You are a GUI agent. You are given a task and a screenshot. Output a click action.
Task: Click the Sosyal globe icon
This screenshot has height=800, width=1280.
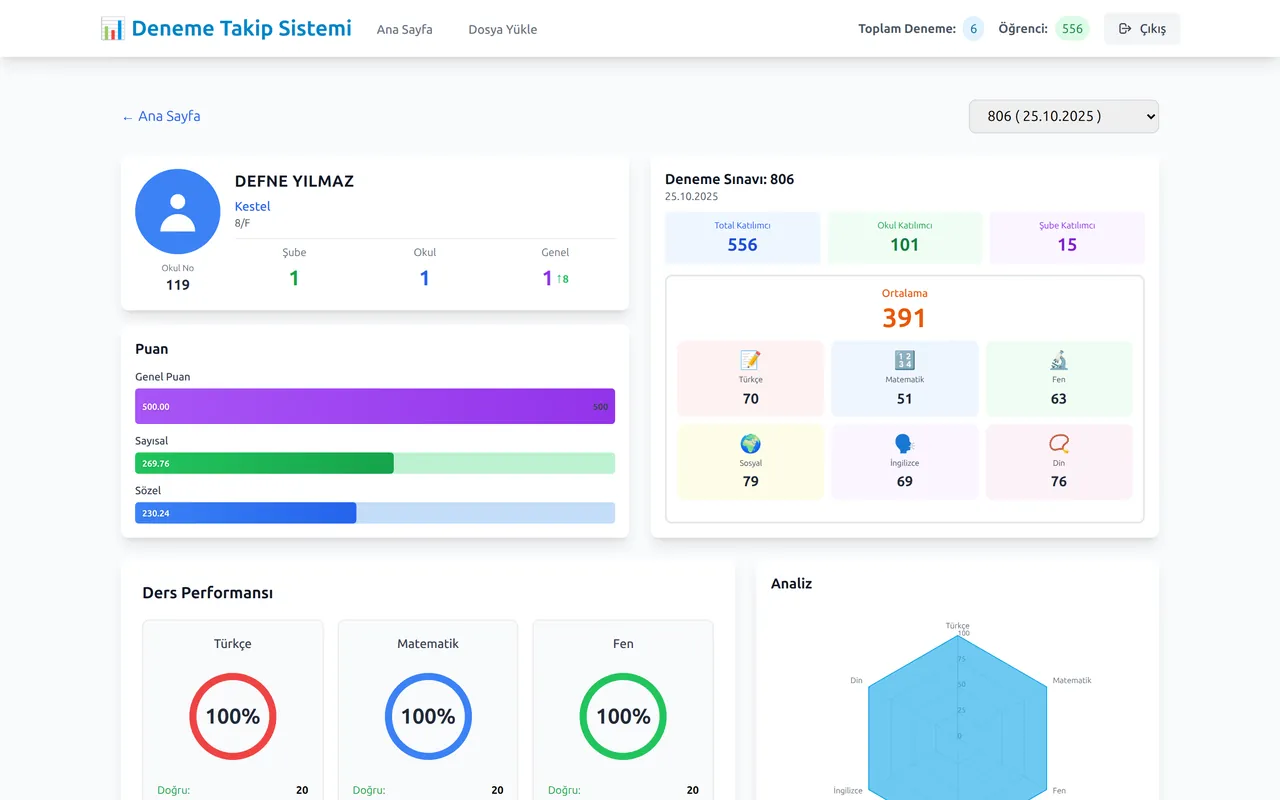click(x=751, y=443)
